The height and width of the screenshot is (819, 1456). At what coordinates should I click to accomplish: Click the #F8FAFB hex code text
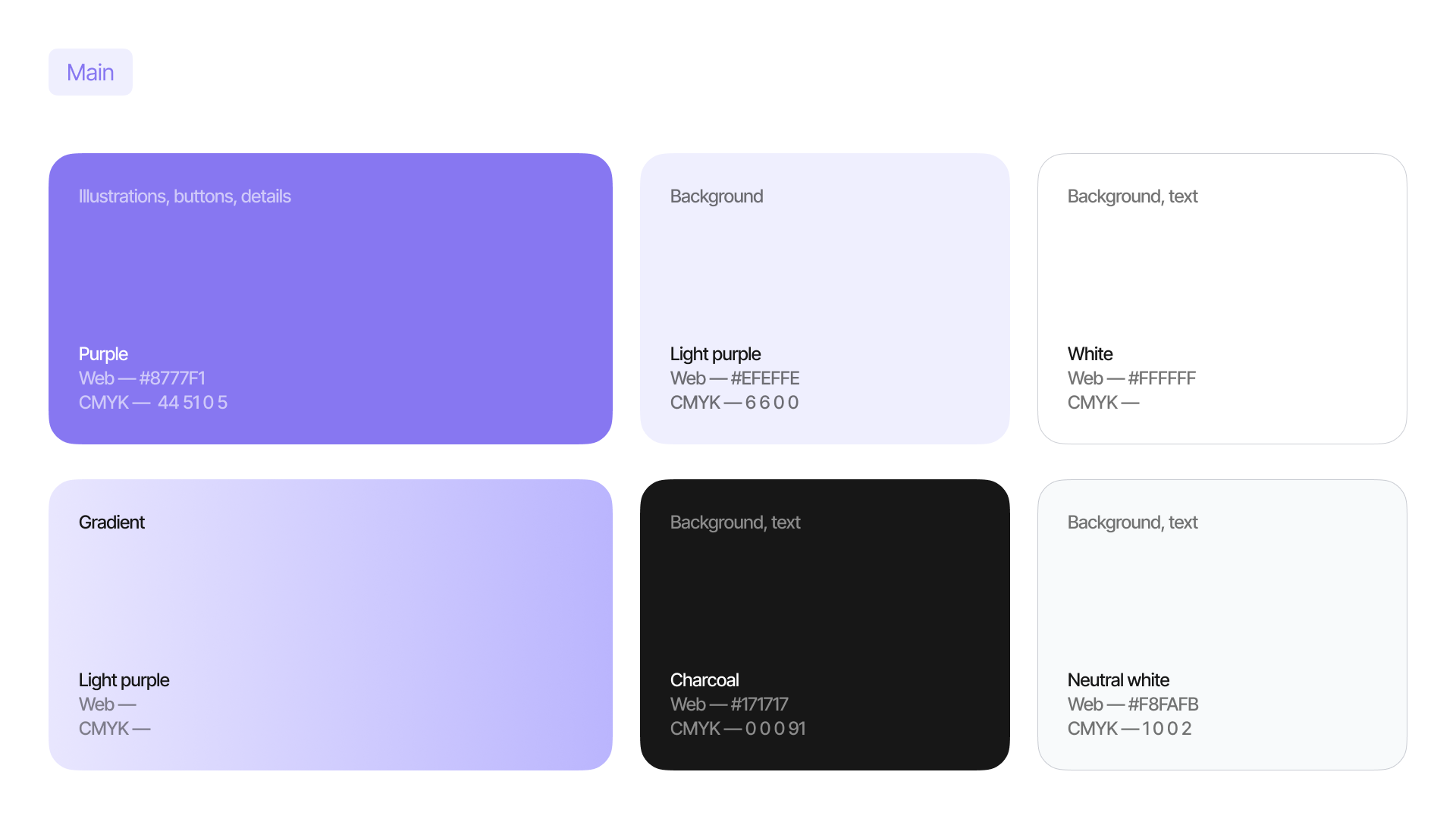coord(1163,704)
